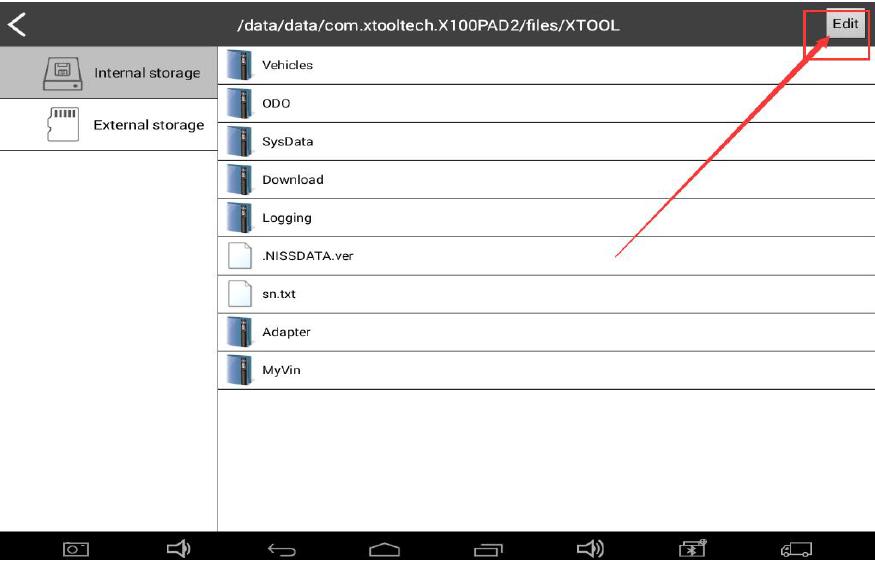Open the Vehicles folder icon

[x=239, y=65]
